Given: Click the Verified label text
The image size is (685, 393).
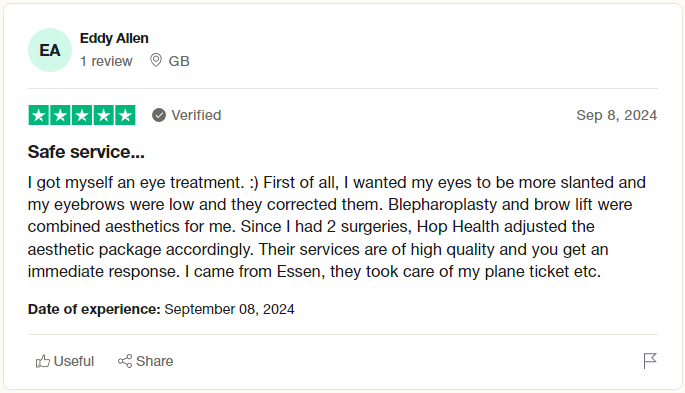Looking at the screenshot, I should [196, 115].
